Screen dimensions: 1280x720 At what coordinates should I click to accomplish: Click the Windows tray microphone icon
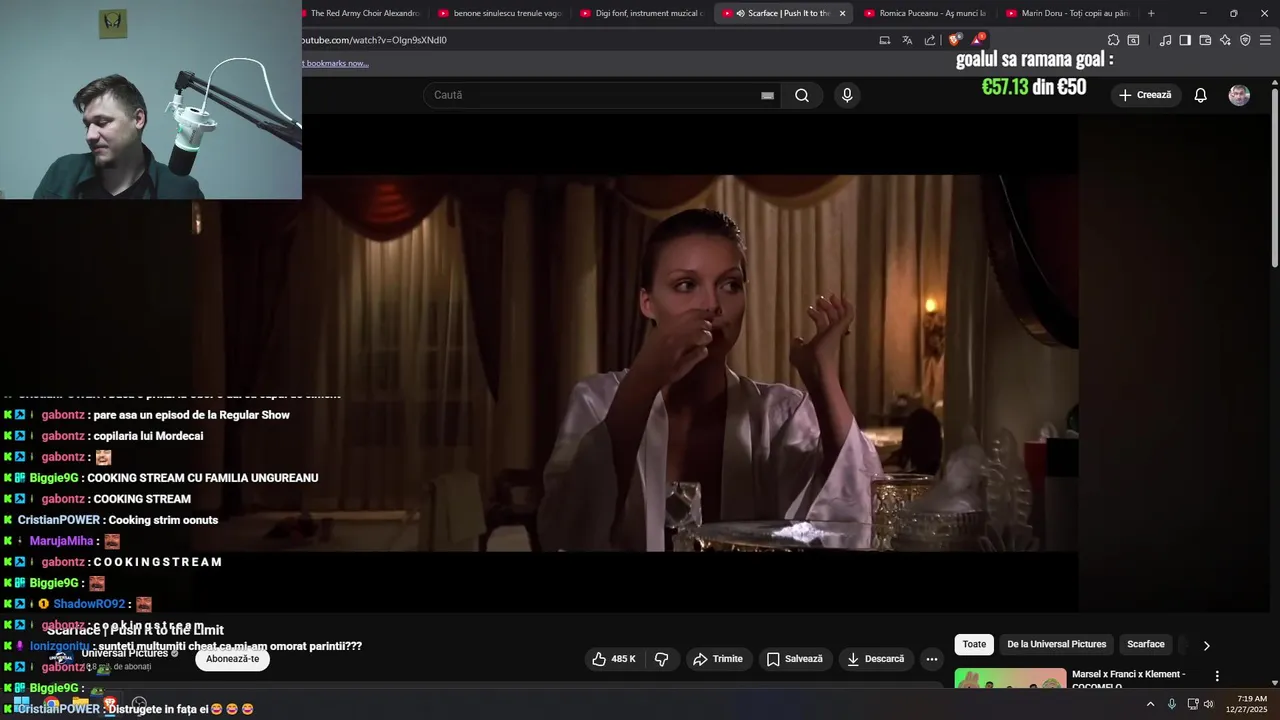[1171, 704]
